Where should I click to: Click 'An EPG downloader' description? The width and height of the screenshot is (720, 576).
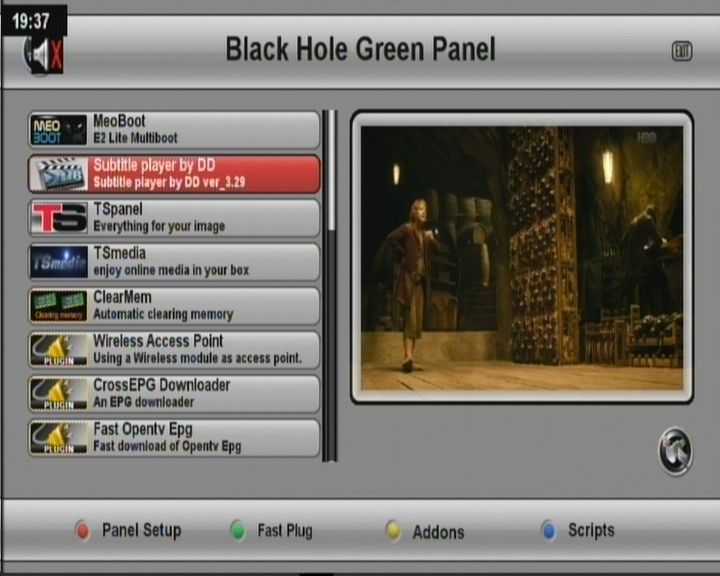tap(144, 402)
